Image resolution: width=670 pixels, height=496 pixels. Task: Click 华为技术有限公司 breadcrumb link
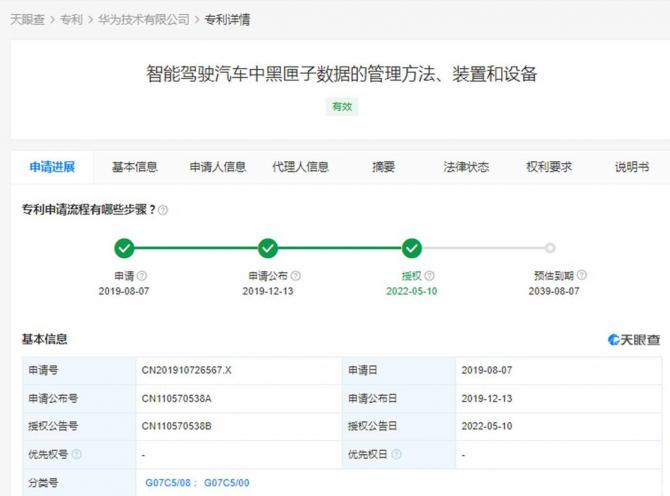(x=144, y=19)
